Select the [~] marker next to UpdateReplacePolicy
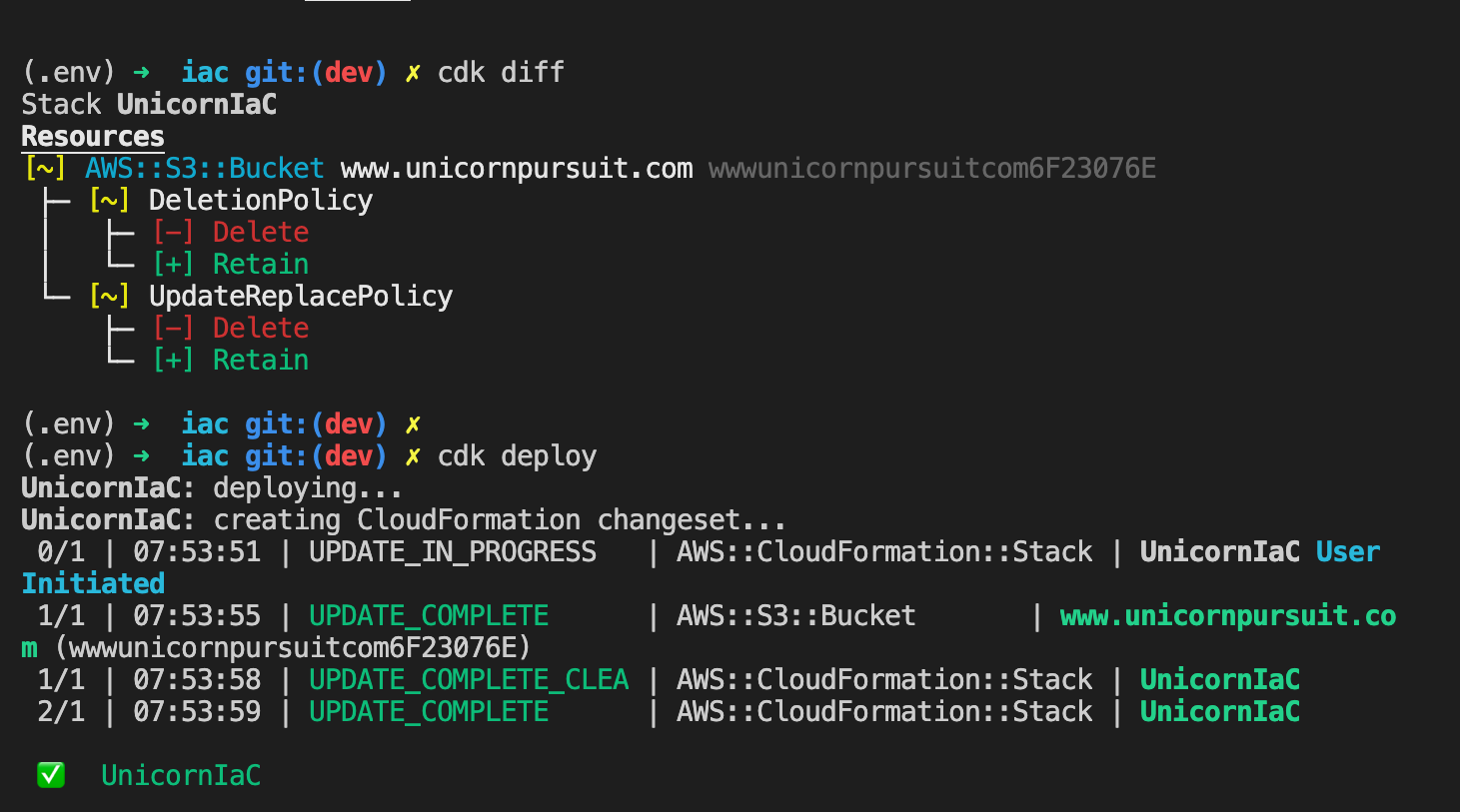The image size is (1460, 812). pyautogui.click(x=109, y=297)
